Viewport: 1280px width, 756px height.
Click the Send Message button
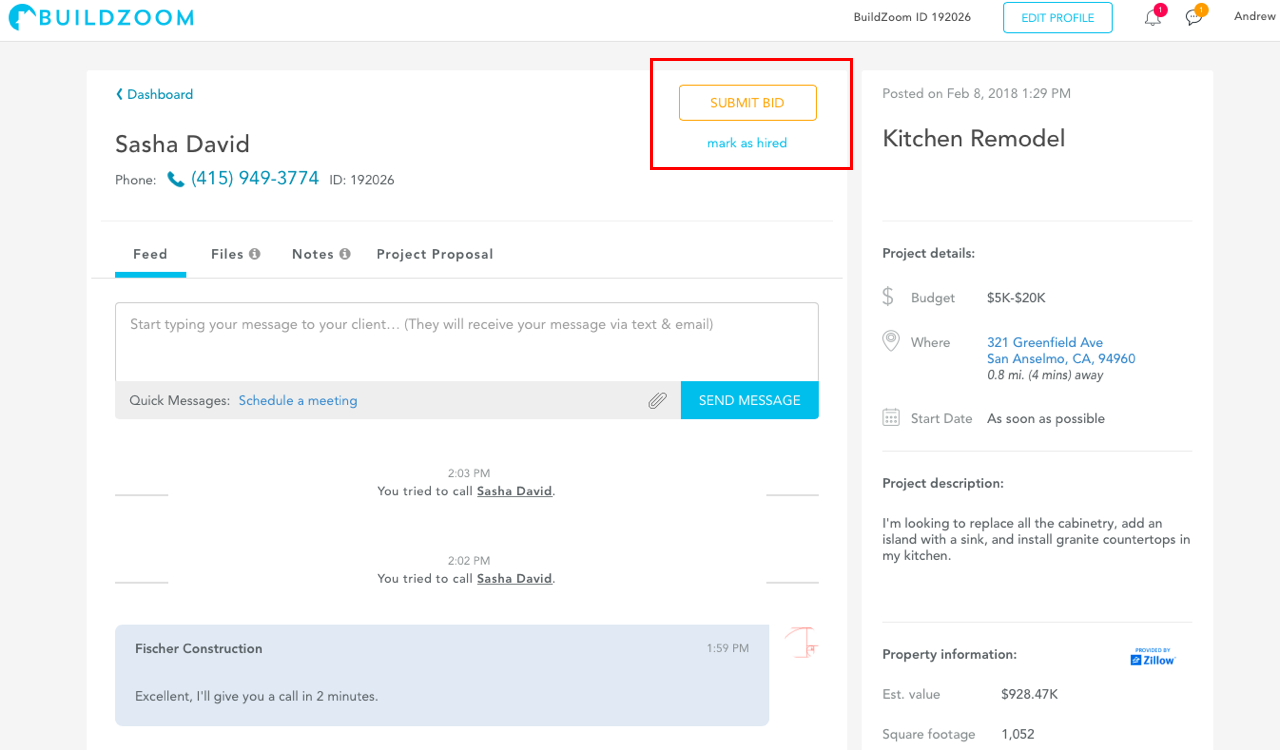point(750,400)
